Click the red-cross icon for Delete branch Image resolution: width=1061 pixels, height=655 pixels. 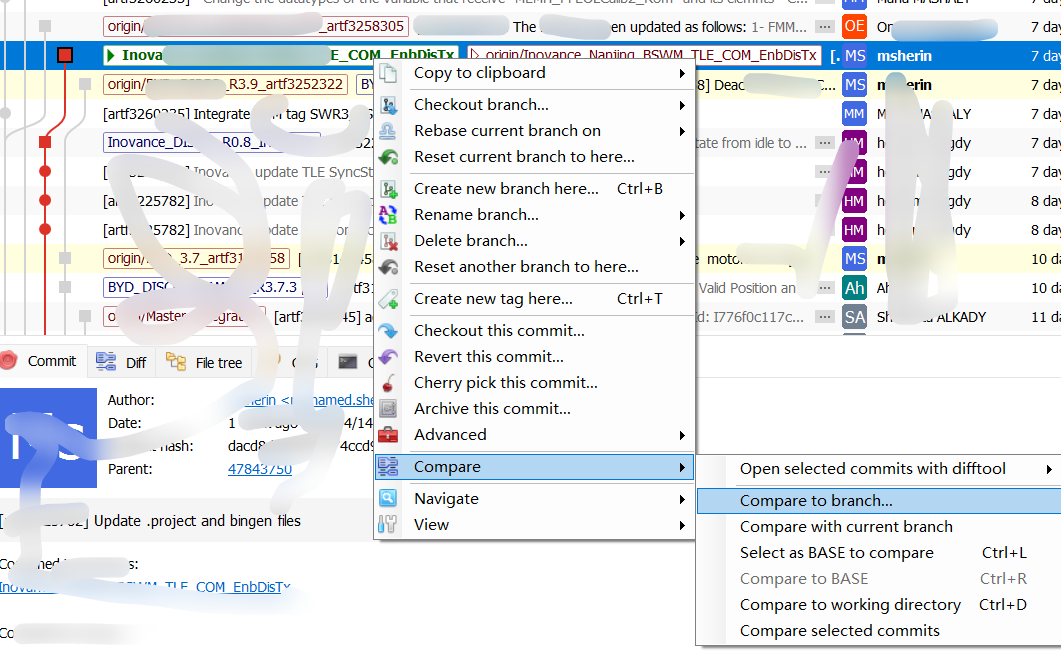388,240
